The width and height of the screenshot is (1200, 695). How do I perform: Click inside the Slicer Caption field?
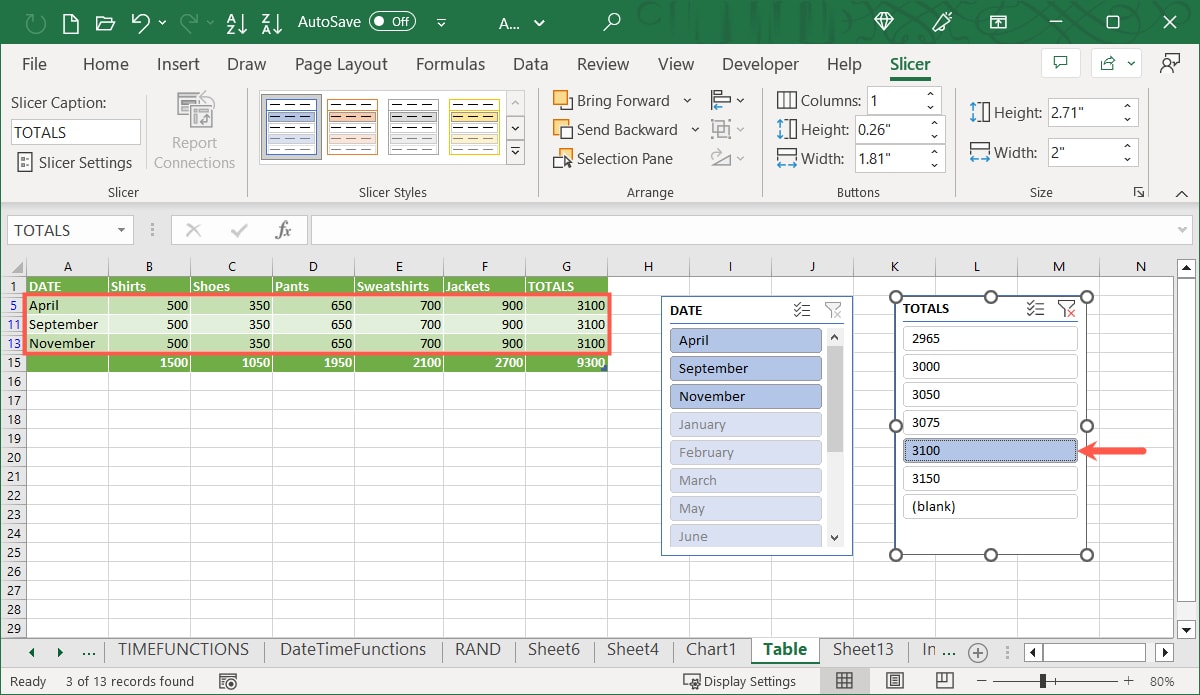[x=75, y=131]
